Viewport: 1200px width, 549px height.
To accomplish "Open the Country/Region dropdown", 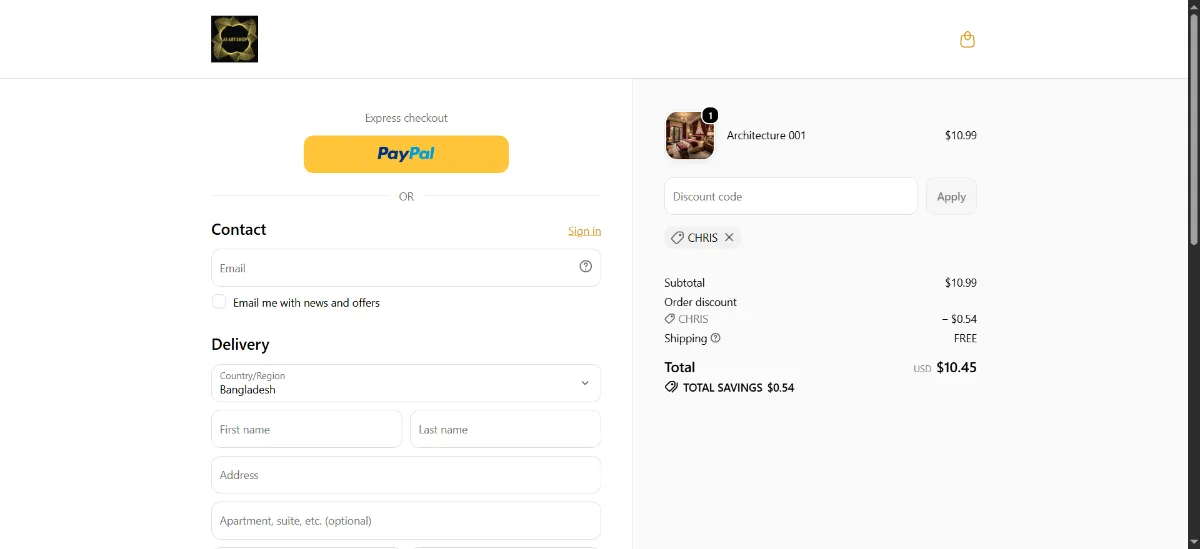I will click(406, 383).
